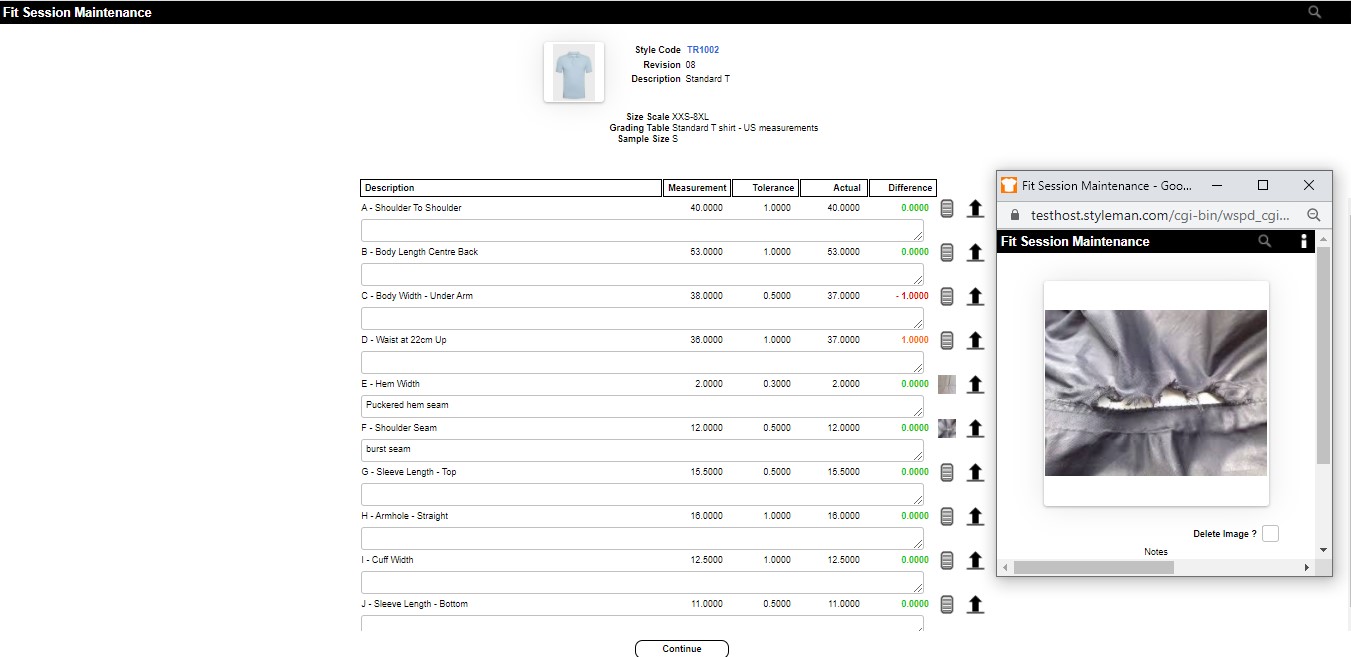Image resolution: width=1351 pixels, height=657 pixels.
Task: Open notes icon for Body Length Centre Back
Action: [947, 252]
